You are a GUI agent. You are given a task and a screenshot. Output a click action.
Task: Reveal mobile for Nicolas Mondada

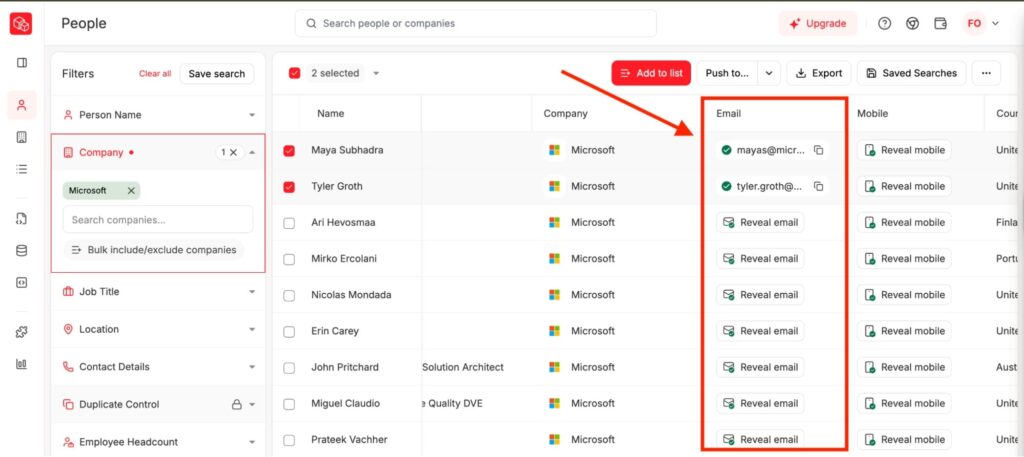coord(904,295)
